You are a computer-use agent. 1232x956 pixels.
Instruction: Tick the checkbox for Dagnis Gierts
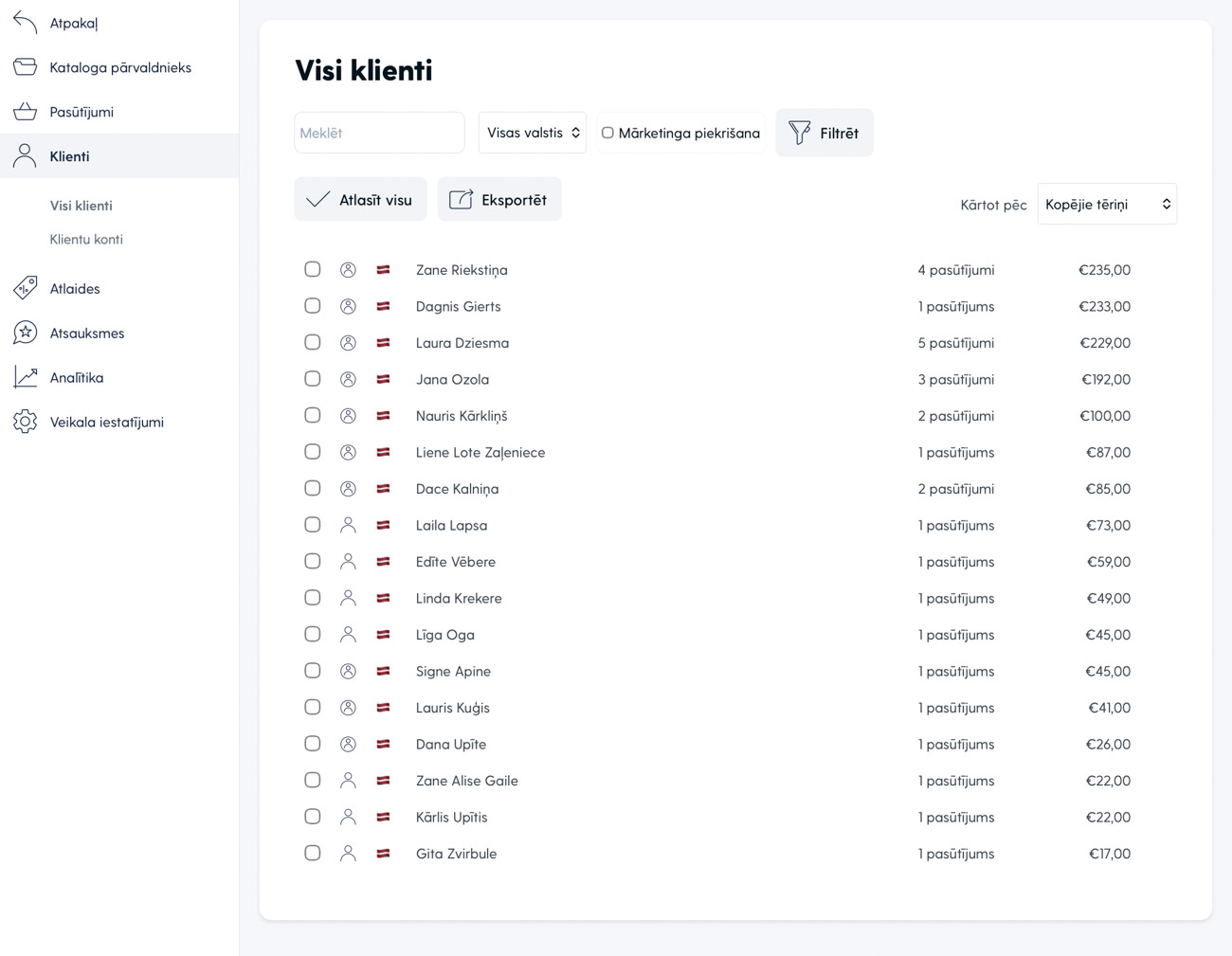[312, 306]
